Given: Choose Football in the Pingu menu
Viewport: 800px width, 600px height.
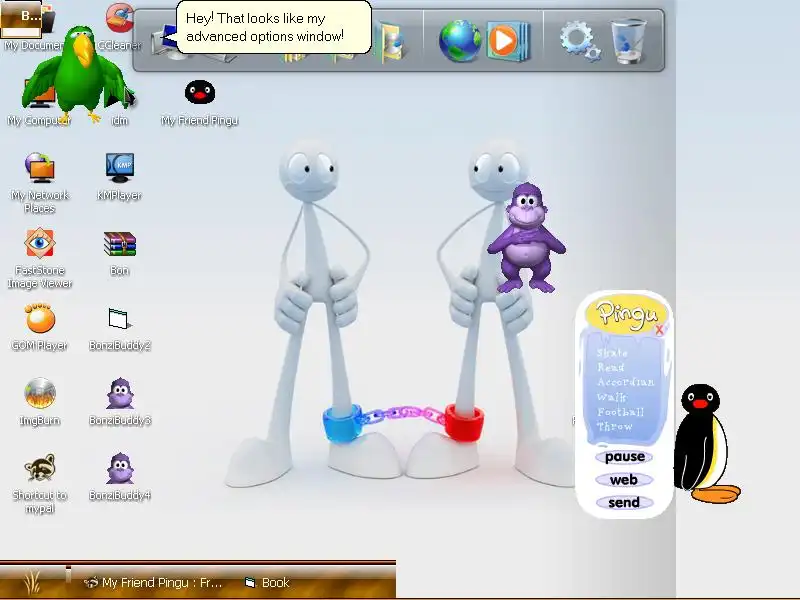Looking at the screenshot, I should pyautogui.click(x=621, y=412).
